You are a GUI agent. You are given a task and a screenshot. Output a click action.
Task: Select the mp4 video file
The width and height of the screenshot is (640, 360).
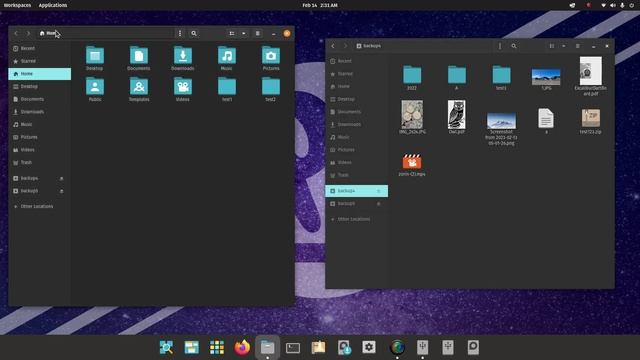pyautogui.click(x=412, y=162)
